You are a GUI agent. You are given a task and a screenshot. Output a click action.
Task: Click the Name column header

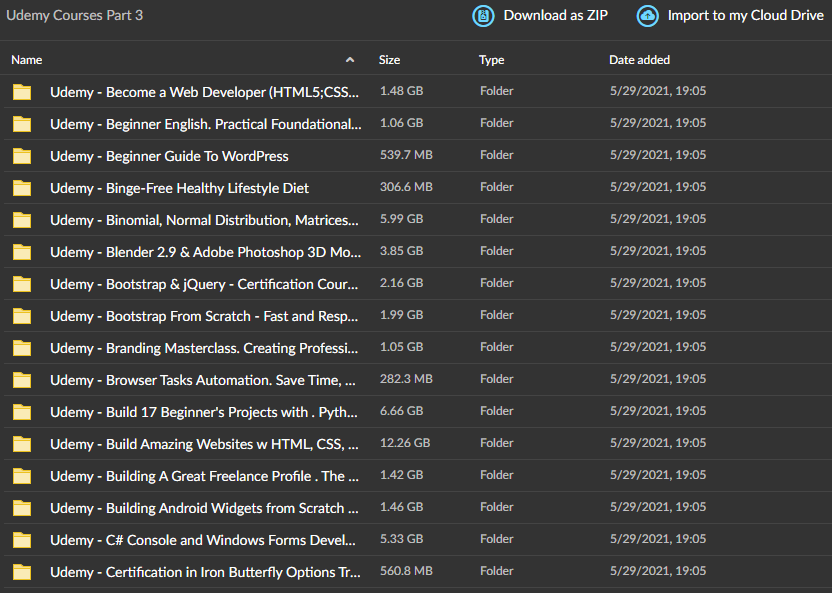point(27,60)
